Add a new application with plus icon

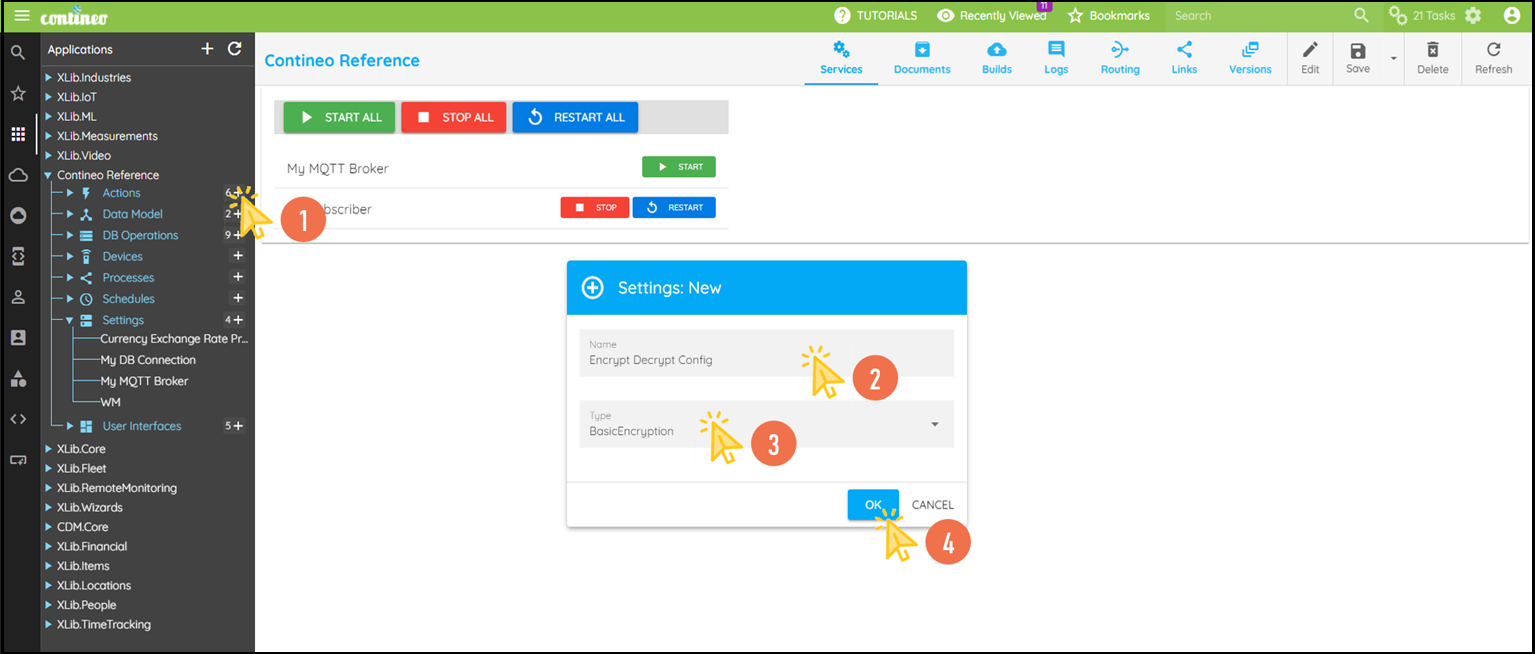[207, 49]
